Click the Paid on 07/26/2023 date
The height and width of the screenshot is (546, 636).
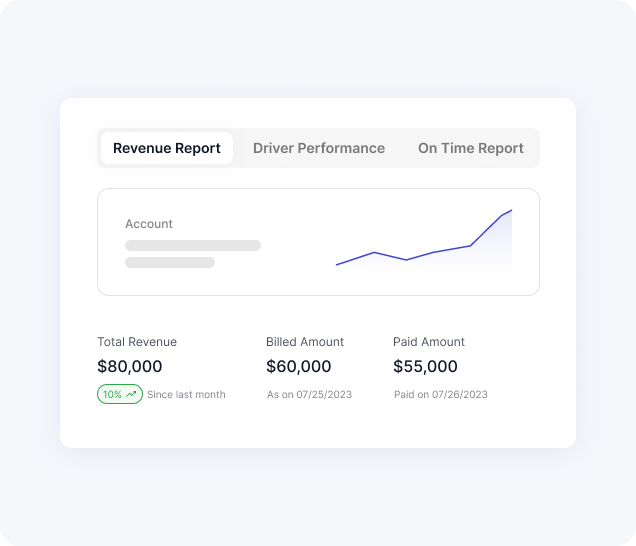(441, 395)
